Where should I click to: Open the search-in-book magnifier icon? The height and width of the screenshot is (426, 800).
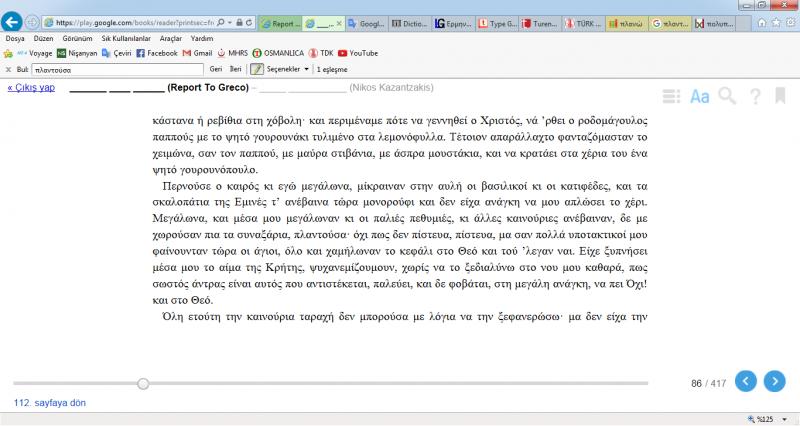point(727,95)
